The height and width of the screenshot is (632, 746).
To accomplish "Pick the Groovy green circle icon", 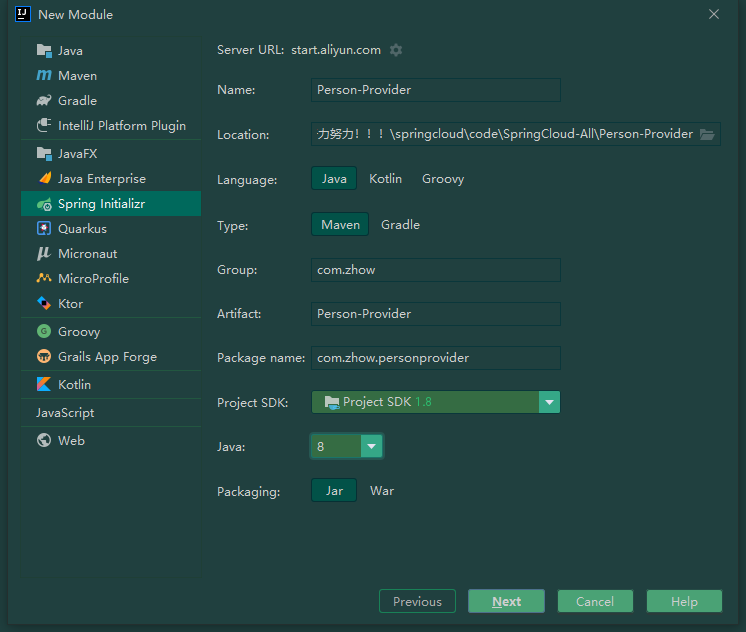I will pos(44,331).
